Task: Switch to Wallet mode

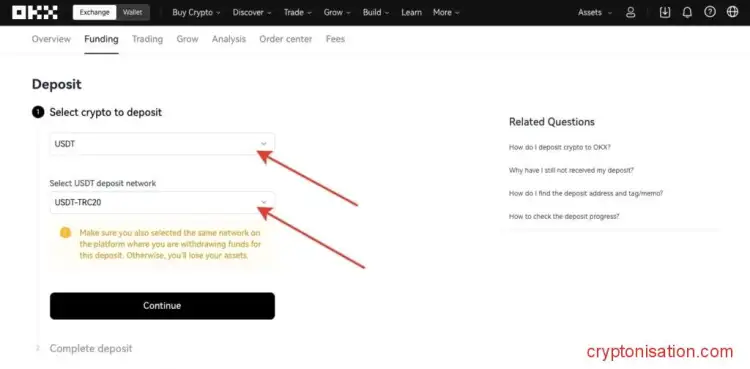Action: tap(132, 12)
